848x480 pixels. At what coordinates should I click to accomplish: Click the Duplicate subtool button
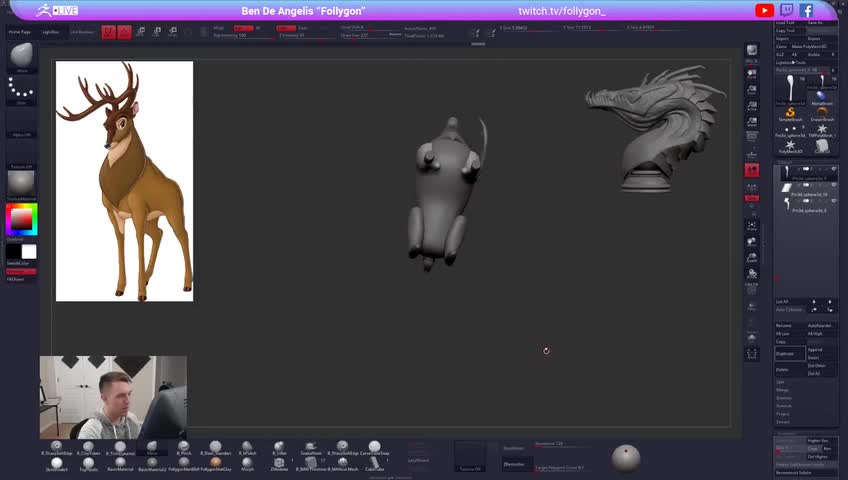pos(790,354)
